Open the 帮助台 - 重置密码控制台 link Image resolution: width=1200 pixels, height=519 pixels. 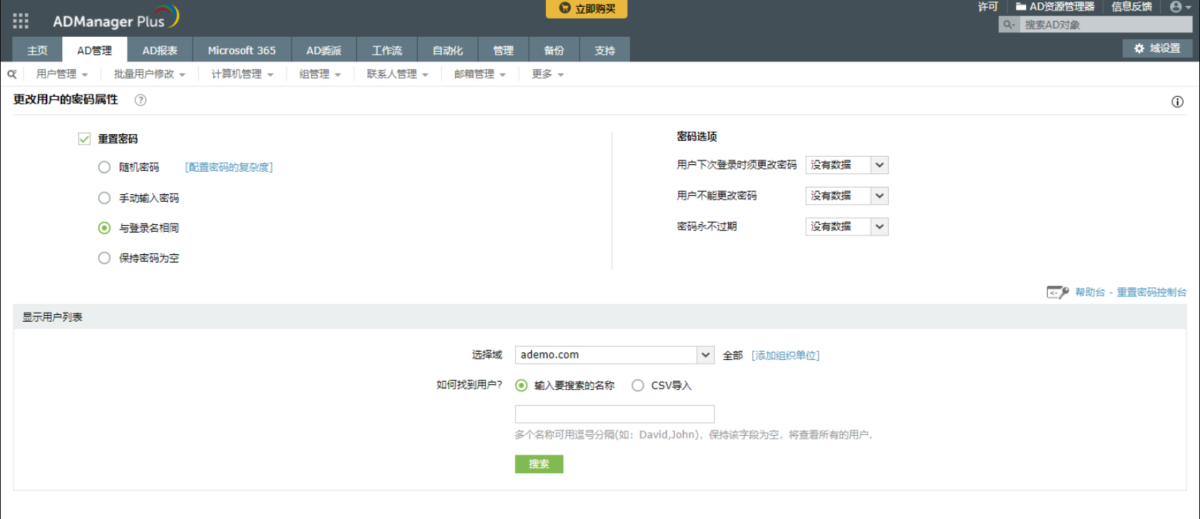(x=1131, y=292)
